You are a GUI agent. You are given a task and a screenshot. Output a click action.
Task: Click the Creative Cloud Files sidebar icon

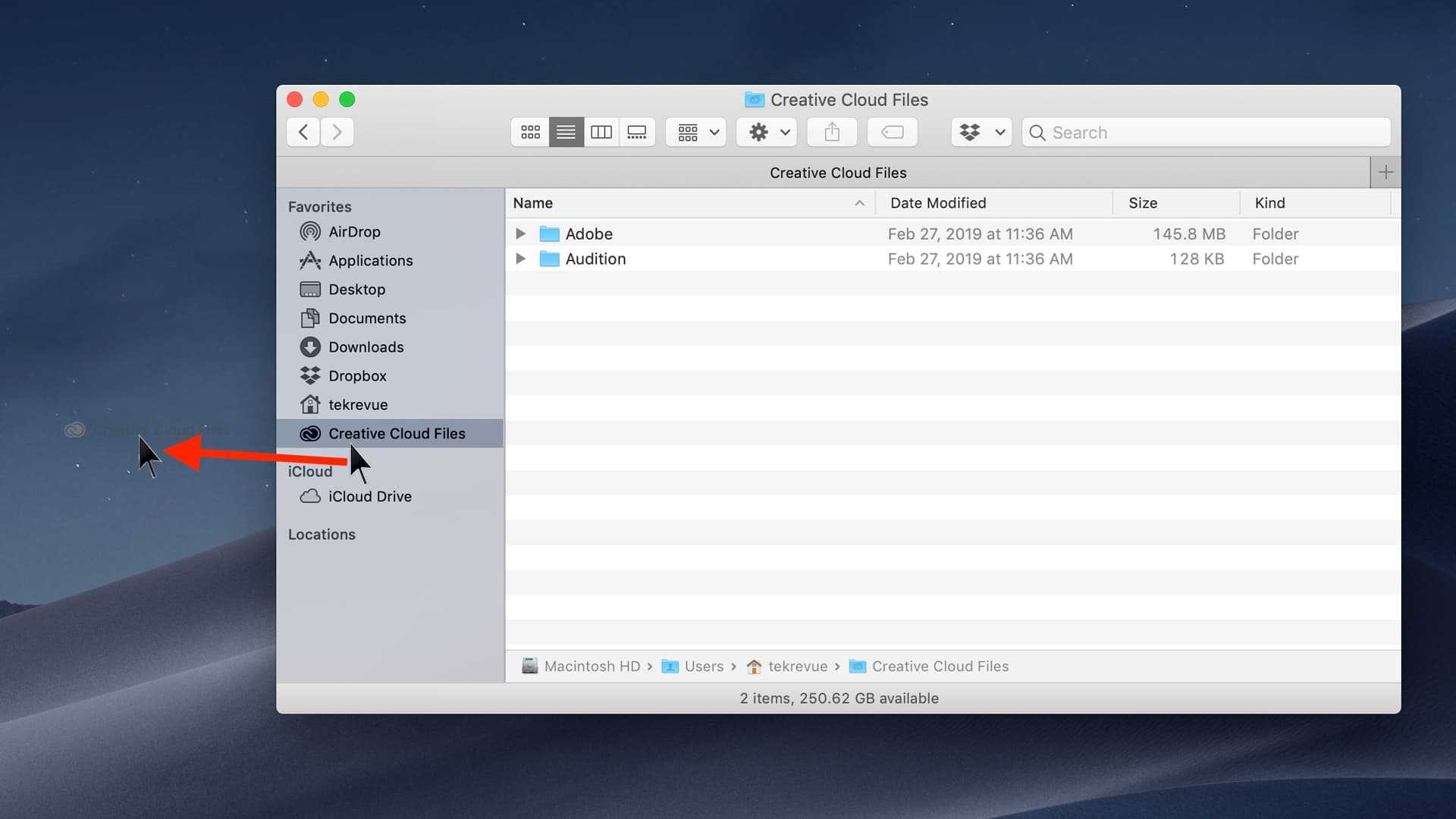click(x=311, y=432)
